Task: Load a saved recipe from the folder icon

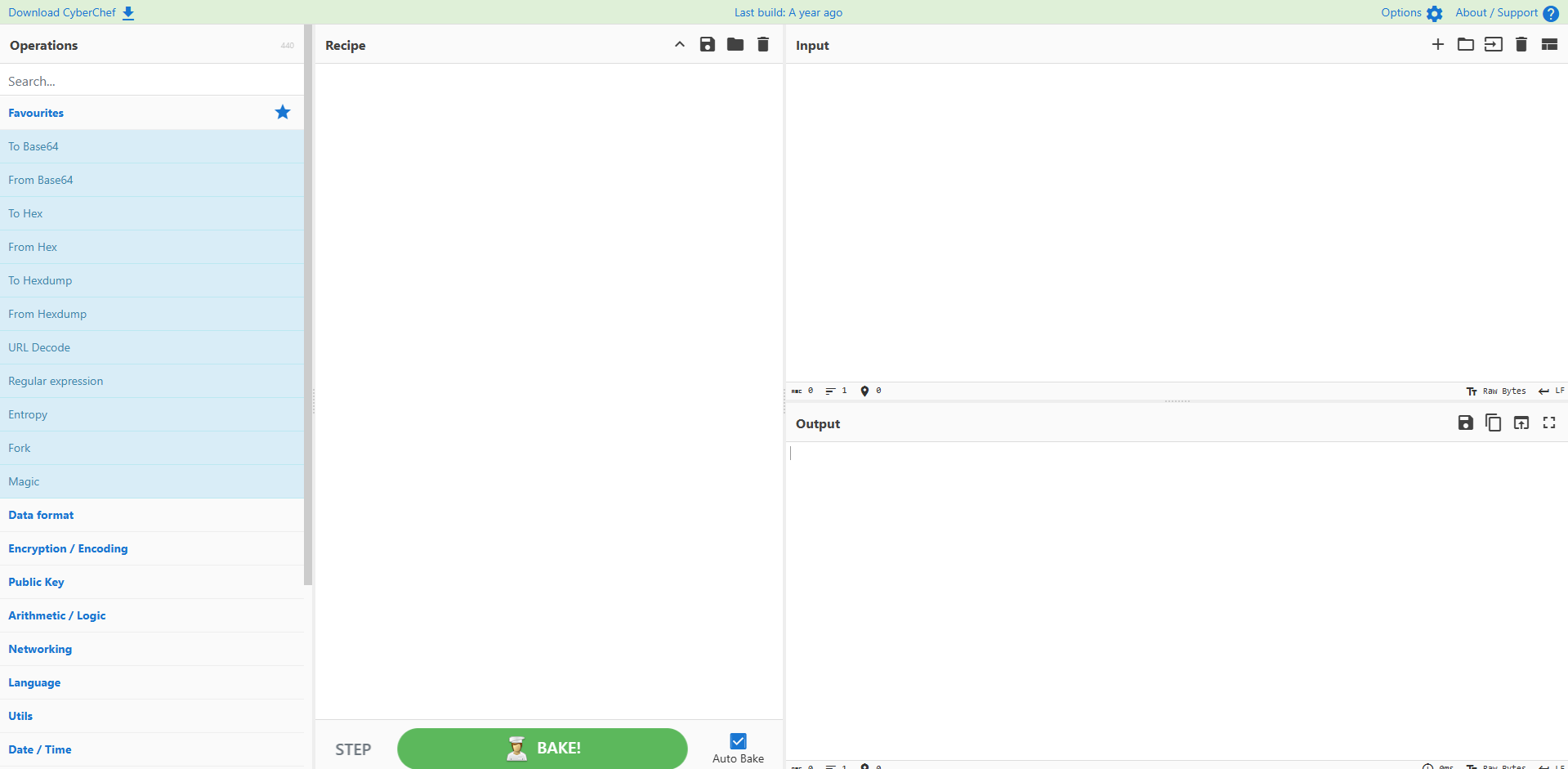Action: click(734, 44)
